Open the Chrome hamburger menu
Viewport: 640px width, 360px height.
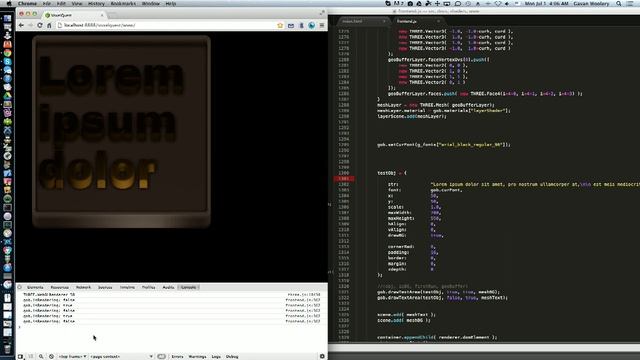(x=322, y=25)
